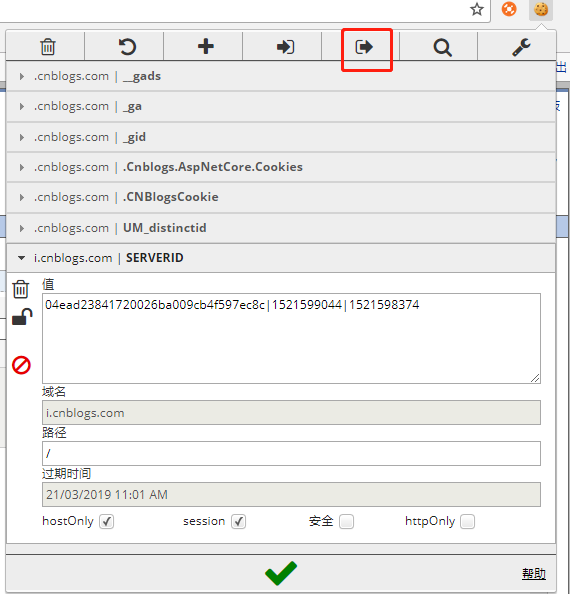Collapse the SERVERID cookie entry
This screenshot has height=594, width=570.
pos(281,258)
